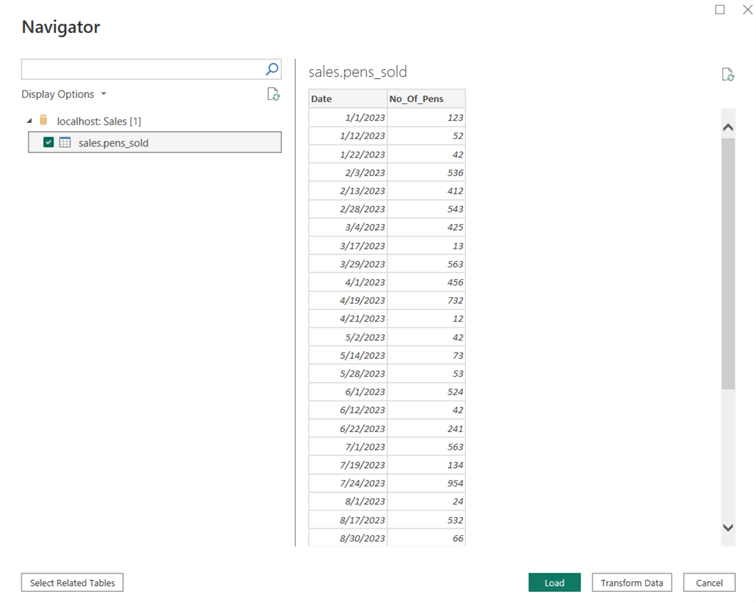Screen dimensions: 756x603
Task: Click the table icon for sales.pens_sold
Action: click(65, 143)
